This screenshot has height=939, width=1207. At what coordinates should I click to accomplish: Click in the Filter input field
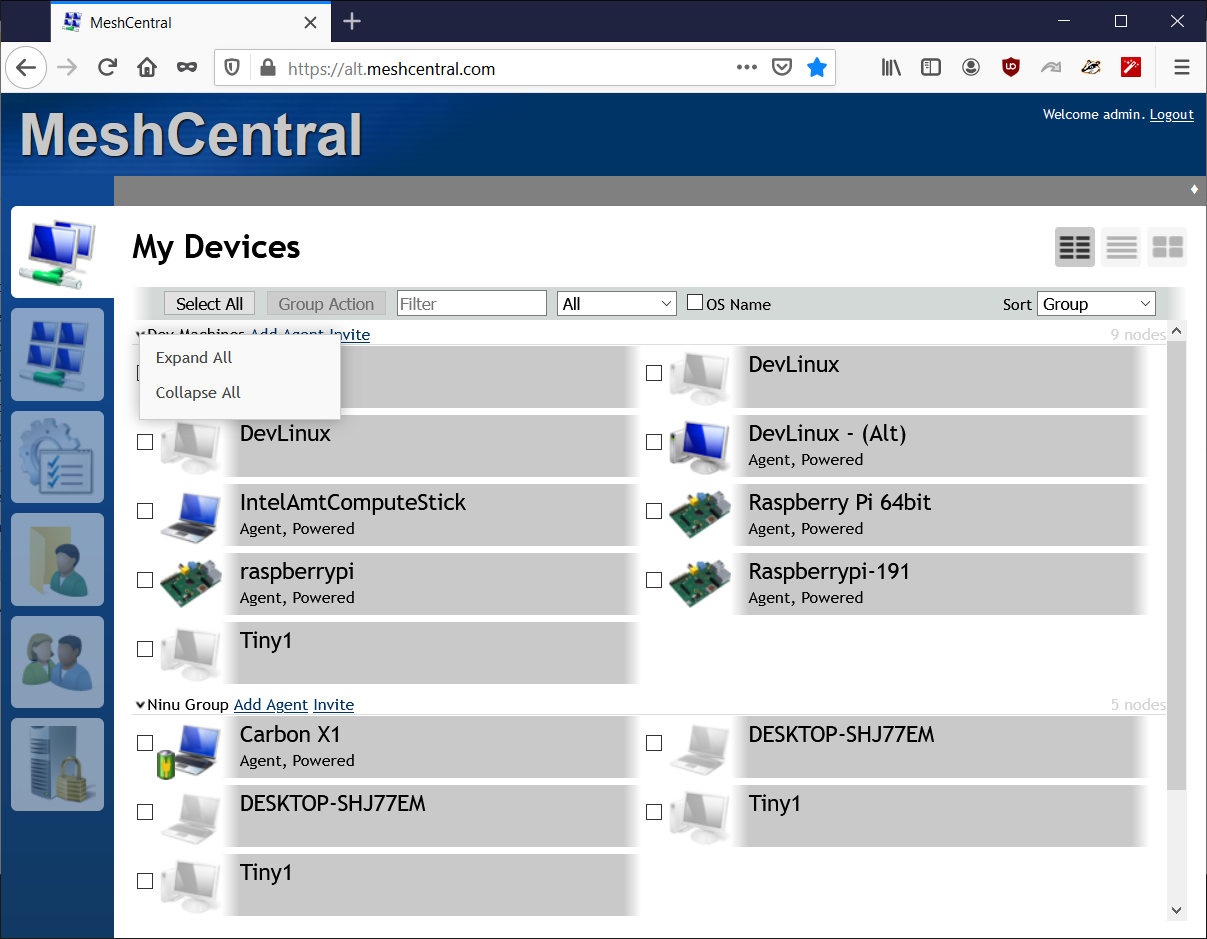pos(472,304)
